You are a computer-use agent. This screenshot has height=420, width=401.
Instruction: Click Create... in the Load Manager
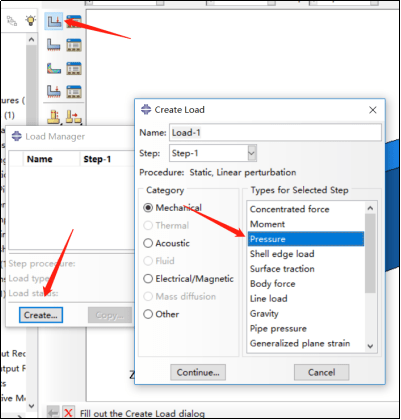tap(41, 315)
